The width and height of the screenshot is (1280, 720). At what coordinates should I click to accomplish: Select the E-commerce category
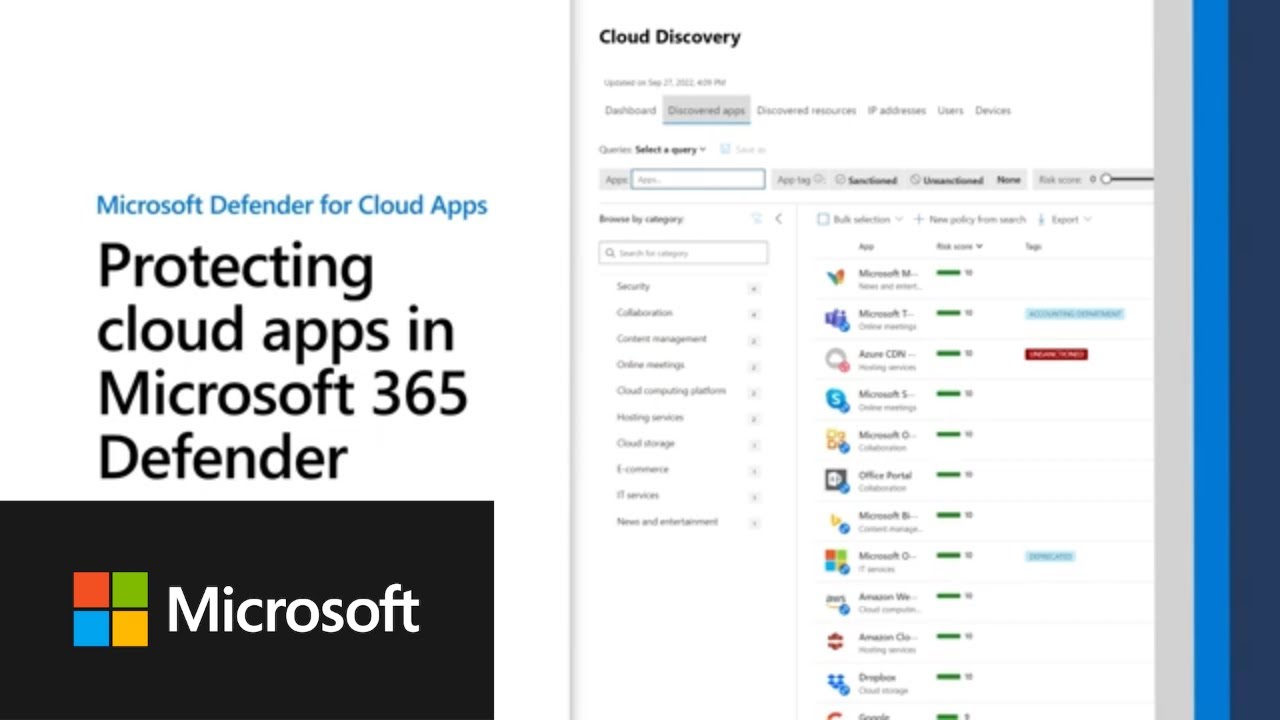pyautogui.click(x=642, y=469)
